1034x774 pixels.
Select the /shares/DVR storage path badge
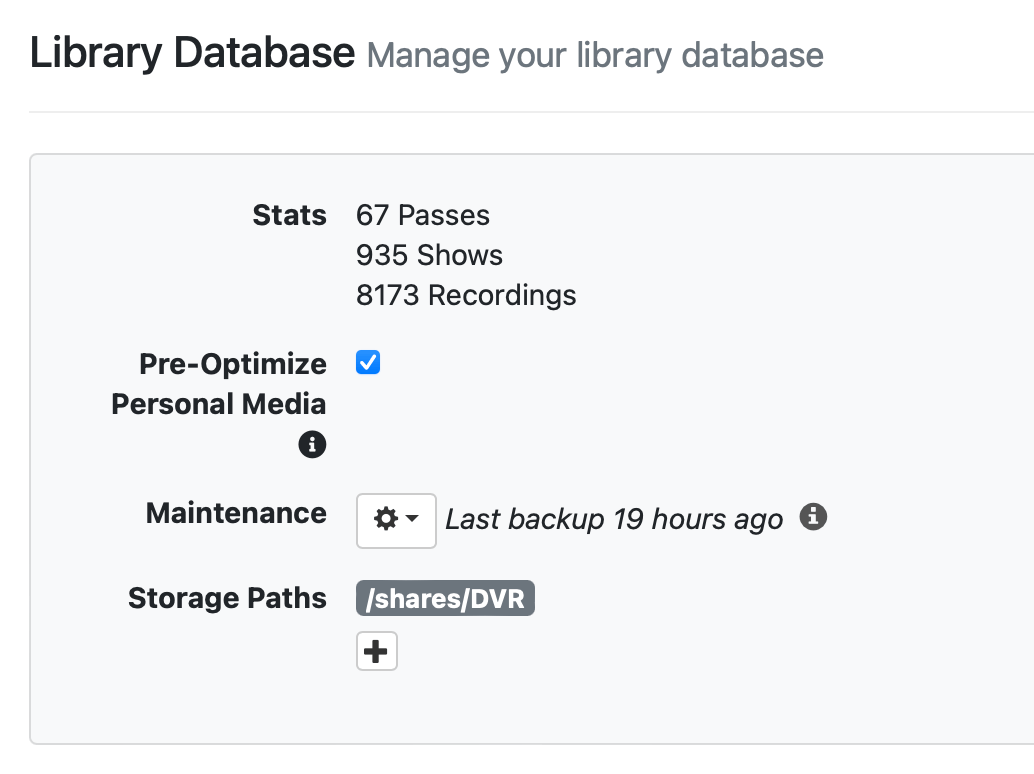click(x=445, y=599)
